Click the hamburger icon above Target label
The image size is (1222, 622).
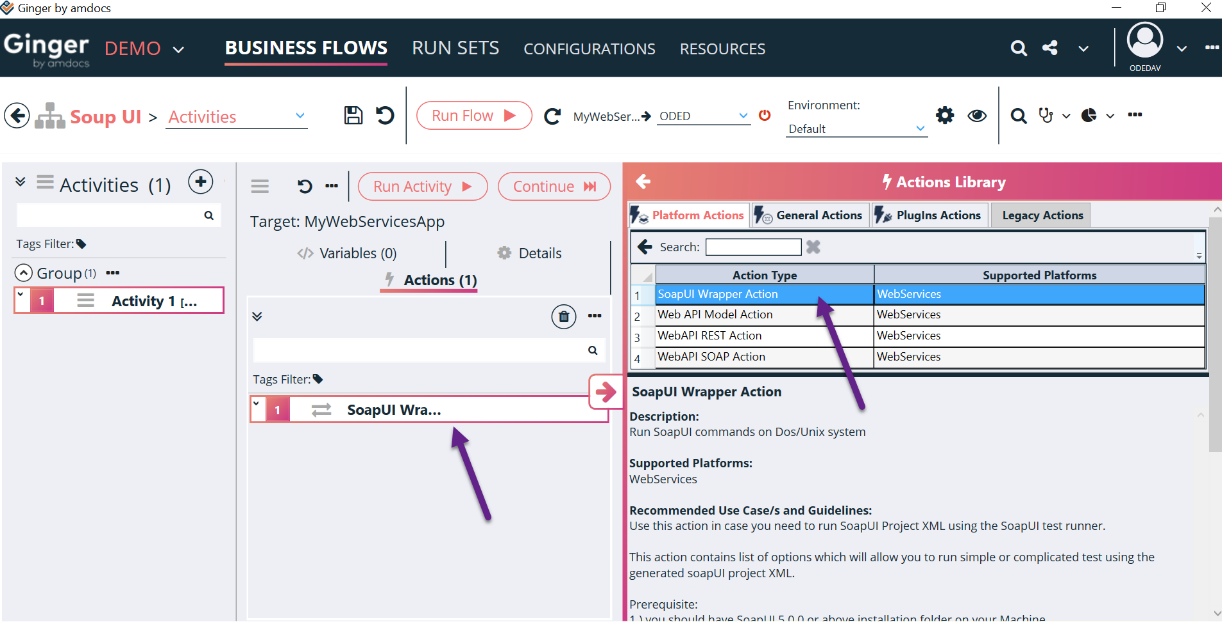click(x=260, y=186)
